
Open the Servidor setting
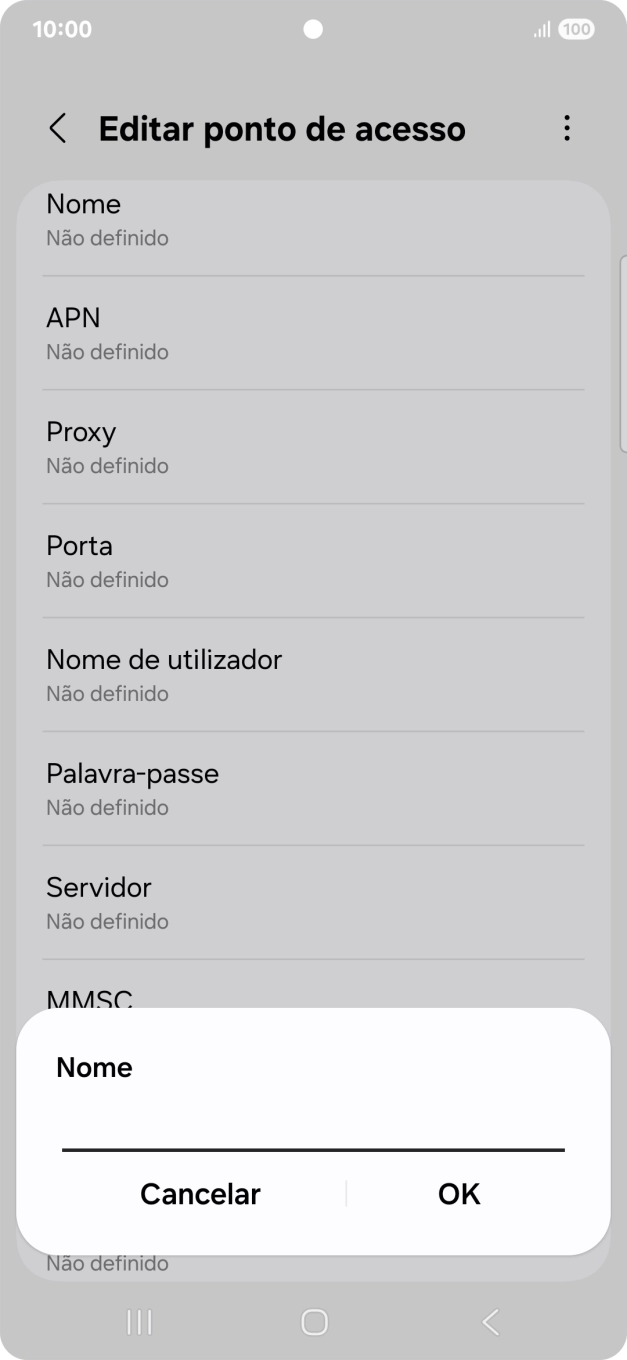point(313,902)
